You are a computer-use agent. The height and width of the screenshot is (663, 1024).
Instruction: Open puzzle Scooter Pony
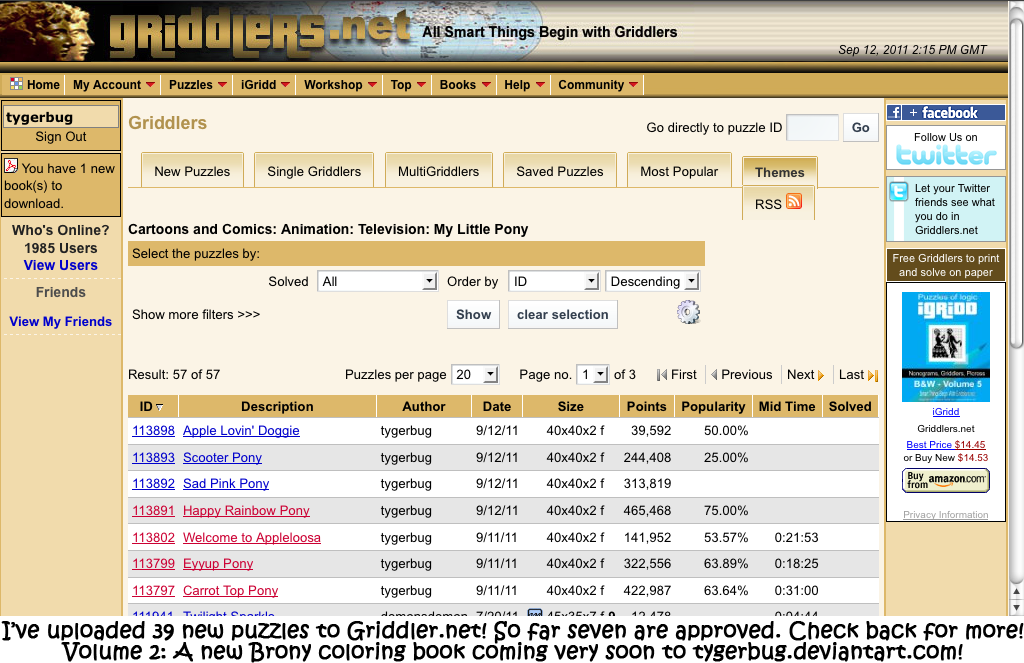[222, 457]
